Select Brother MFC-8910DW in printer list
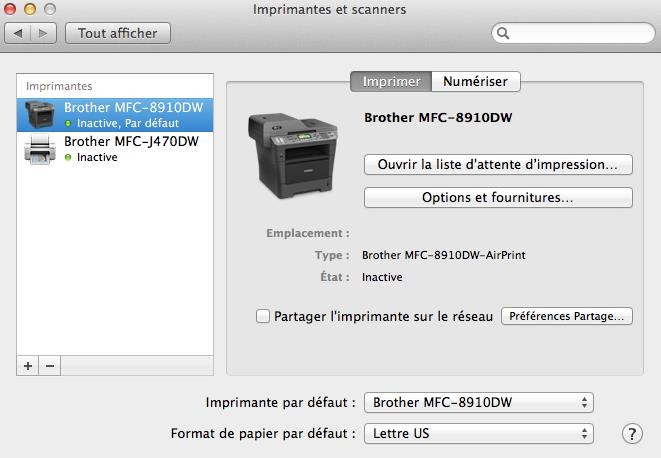The image size is (661, 458). coord(115,115)
